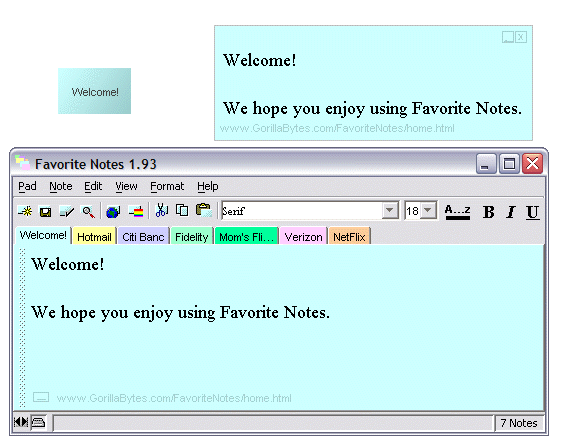Screen dimensions: 577x439
Task: Switch to the Citi Banc tab
Action: pos(143,237)
